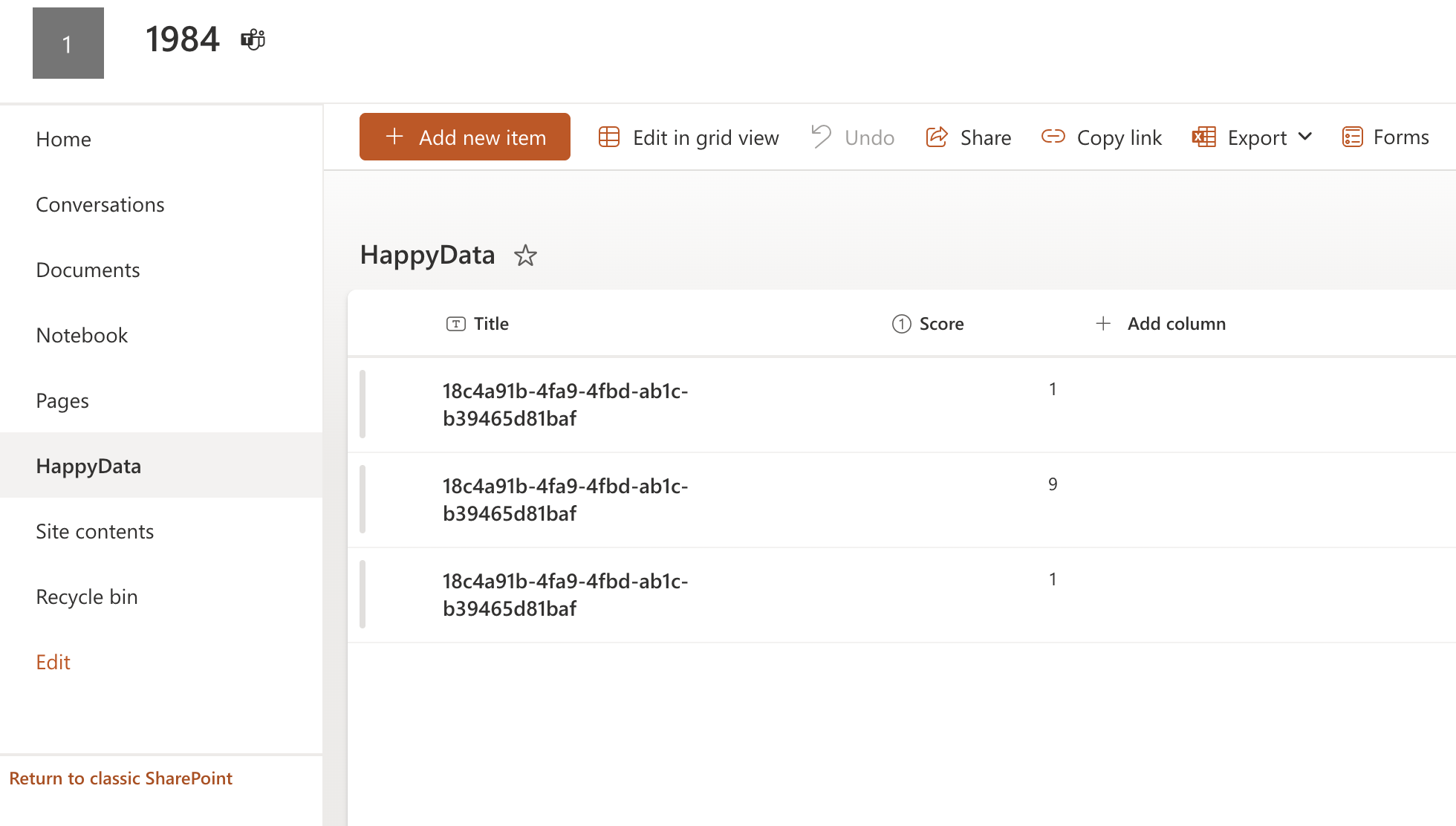Expand the Export dropdown chevron
The height and width of the screenshot is (826, 1456).
pos(1305,137)
